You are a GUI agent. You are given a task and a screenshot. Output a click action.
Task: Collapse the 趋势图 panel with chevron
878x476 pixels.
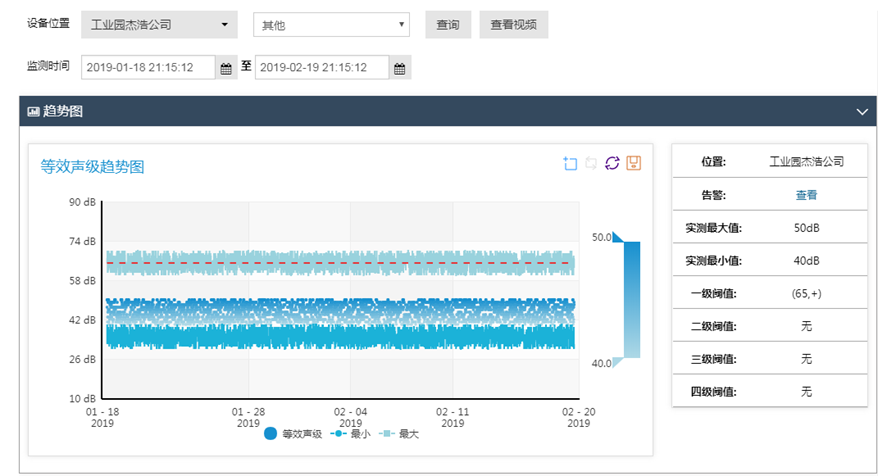(862, 111)
